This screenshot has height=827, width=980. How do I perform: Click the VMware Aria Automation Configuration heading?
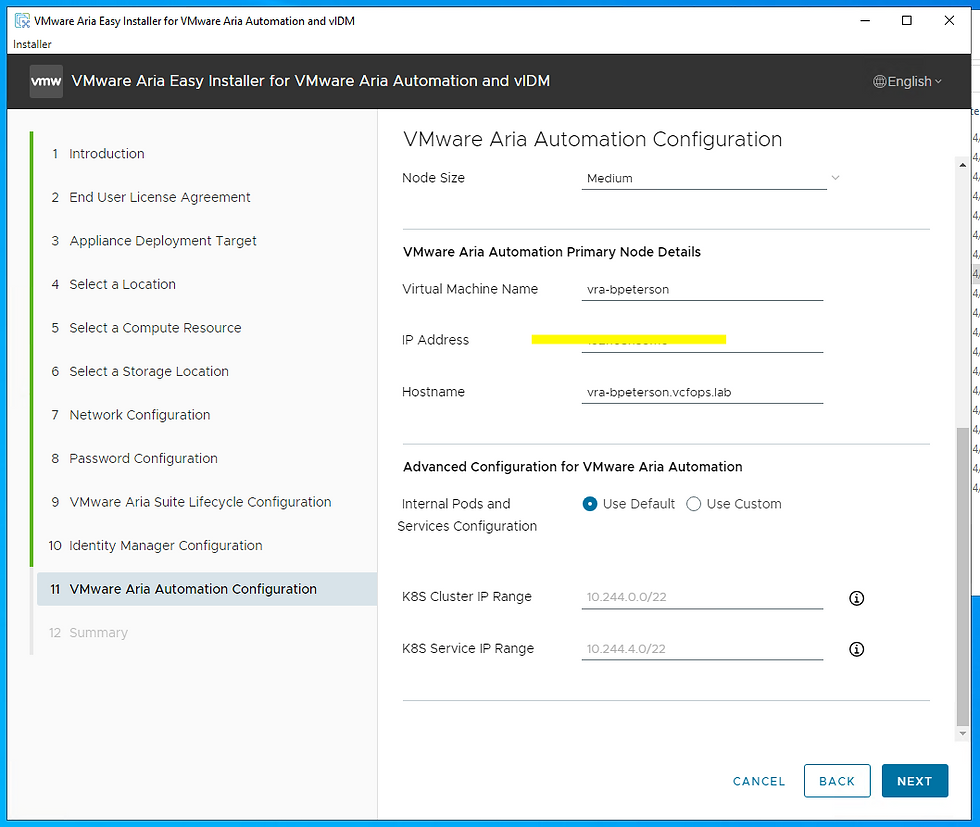pos(592,139)
